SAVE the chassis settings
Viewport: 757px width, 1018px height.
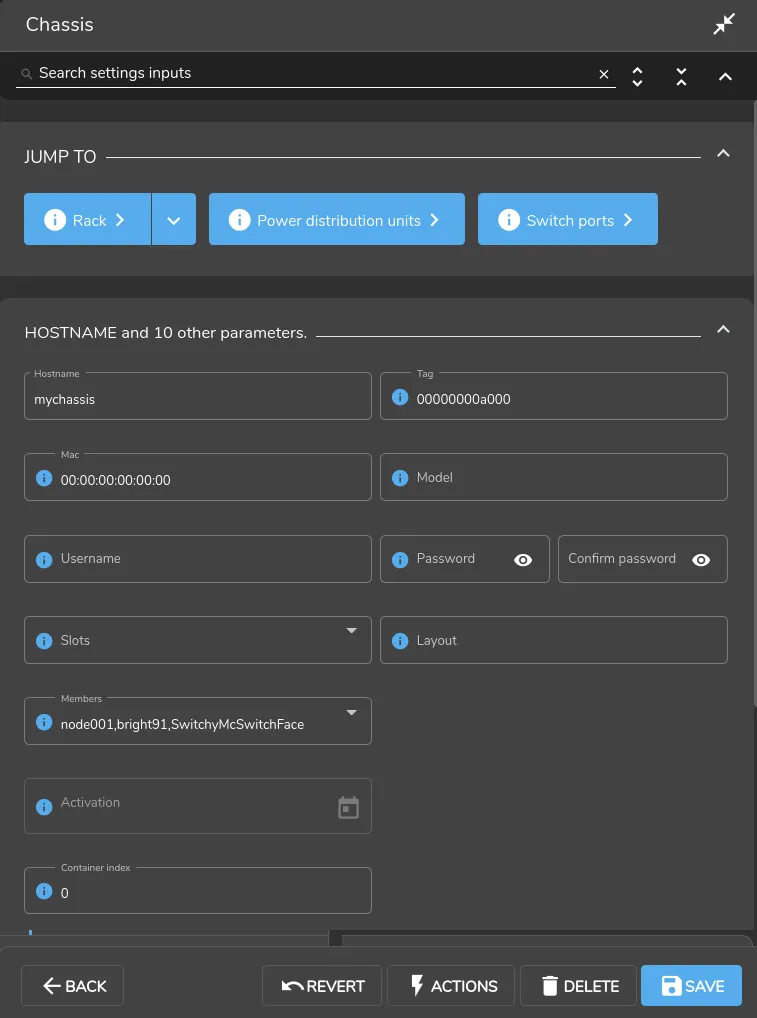tap(691, 986)
